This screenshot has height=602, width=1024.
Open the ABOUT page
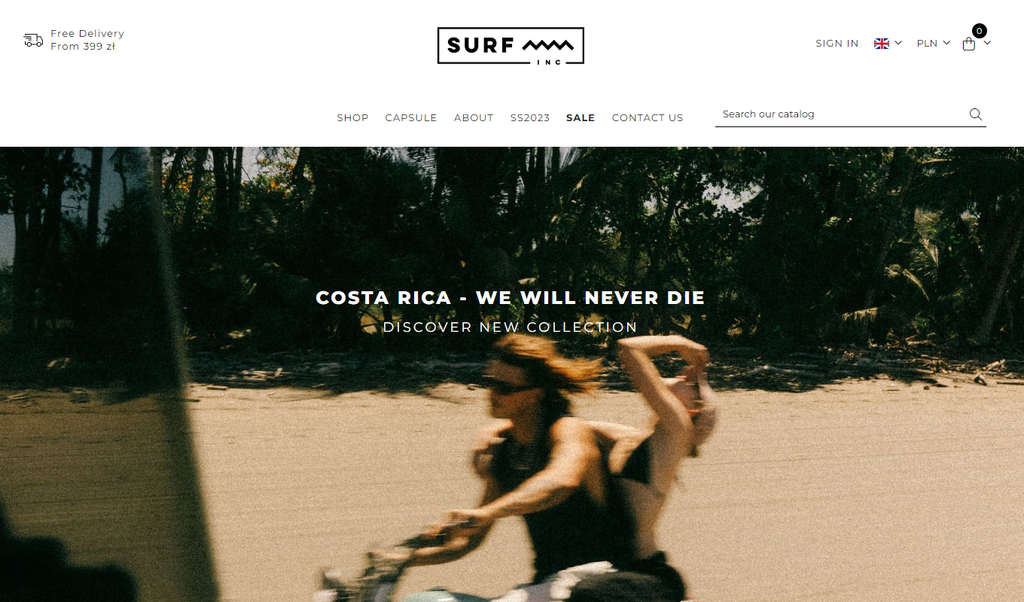pos(473,118)
